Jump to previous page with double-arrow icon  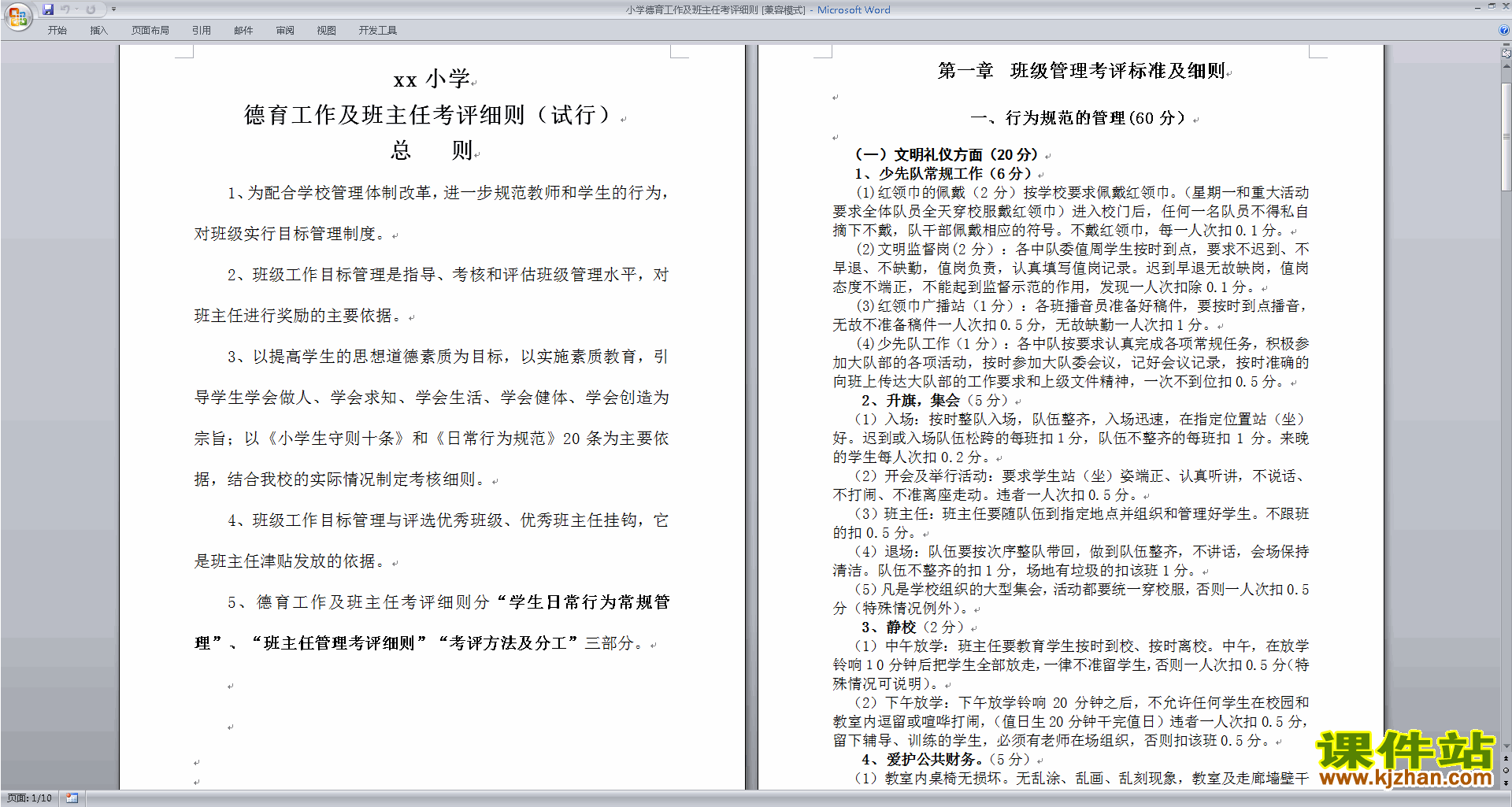click(1506, 759)
